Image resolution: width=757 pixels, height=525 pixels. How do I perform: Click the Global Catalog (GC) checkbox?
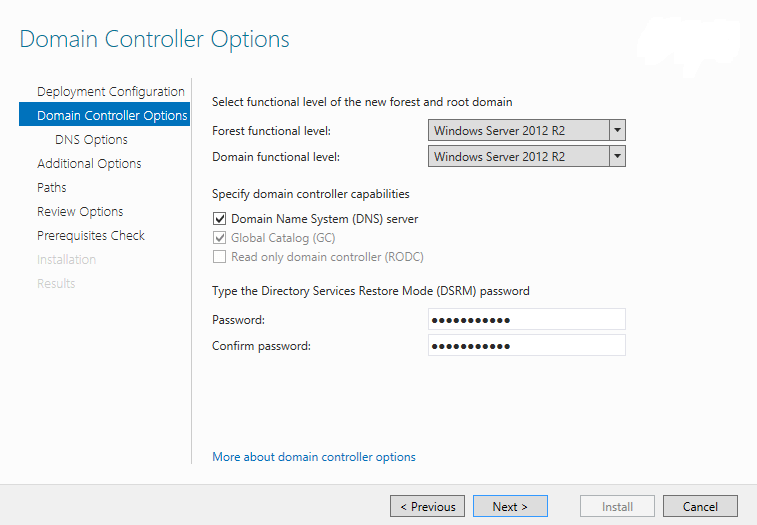[x=219, y=238]
